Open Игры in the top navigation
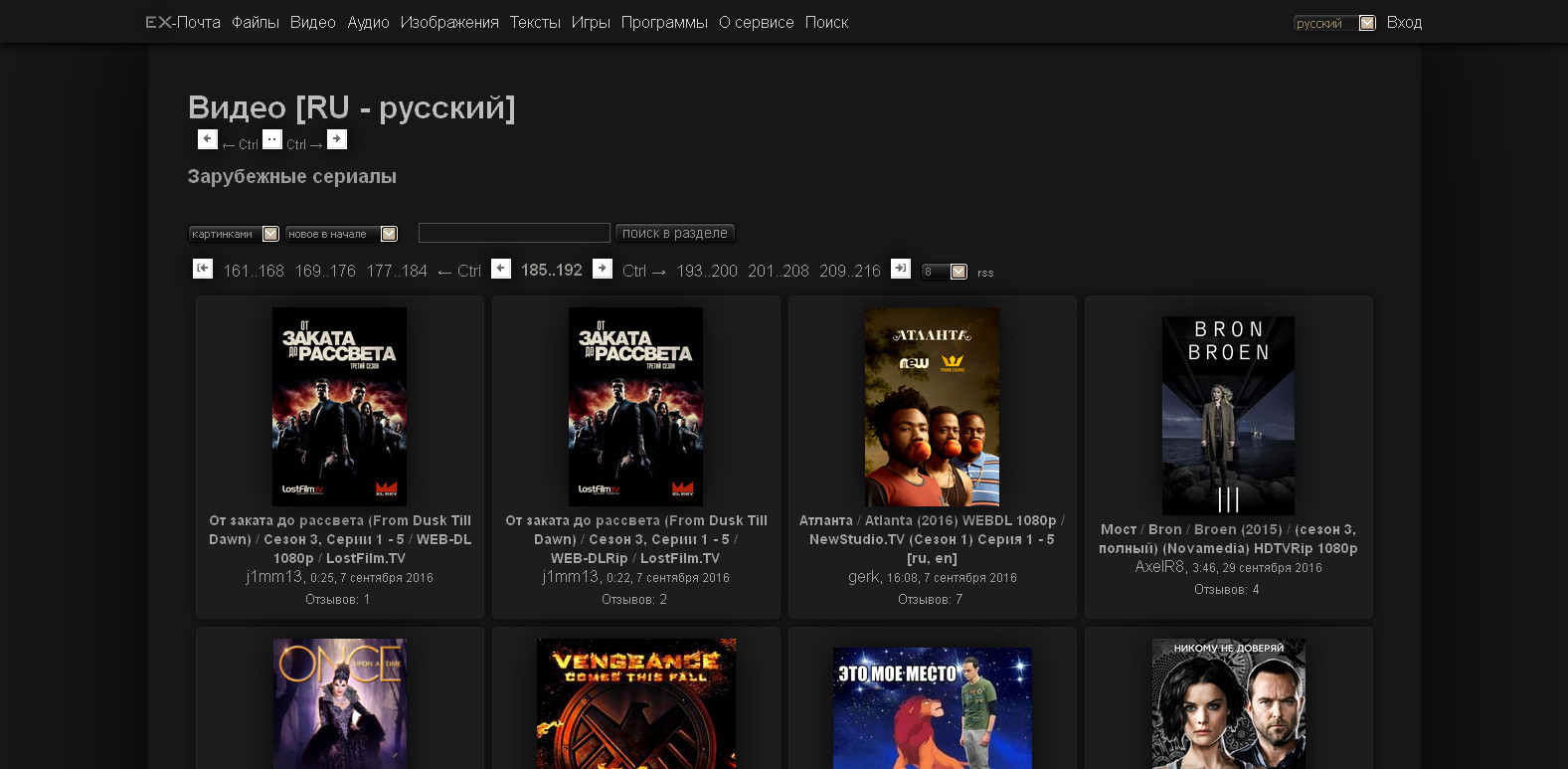Screen dimensions: 1568x769 point(591,22)
